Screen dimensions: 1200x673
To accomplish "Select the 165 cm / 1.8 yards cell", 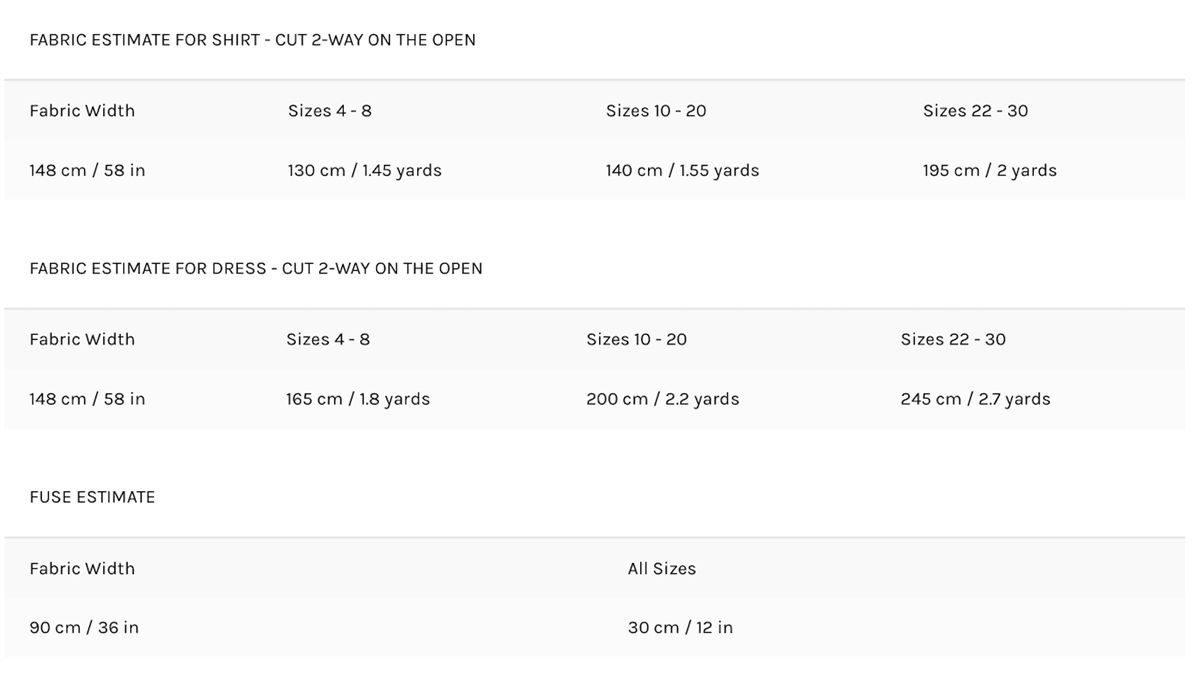I will click(x=358, y=399).
